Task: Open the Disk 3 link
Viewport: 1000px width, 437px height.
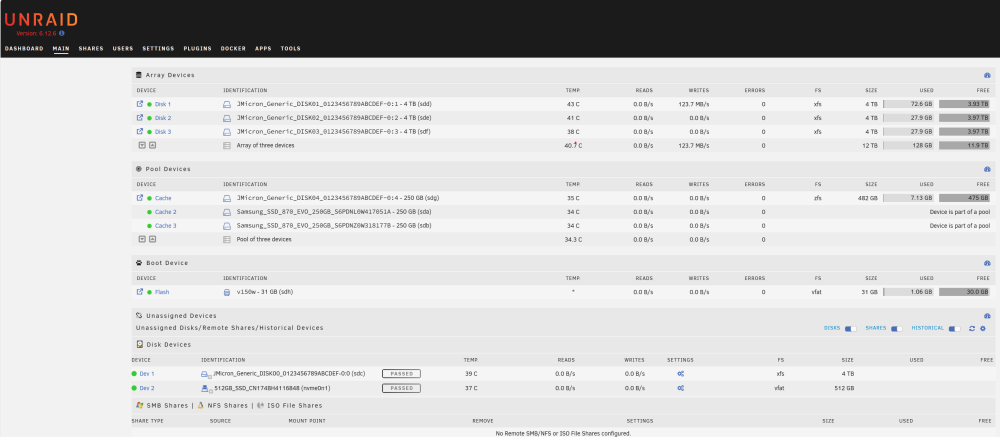Action: click(163, 132)
